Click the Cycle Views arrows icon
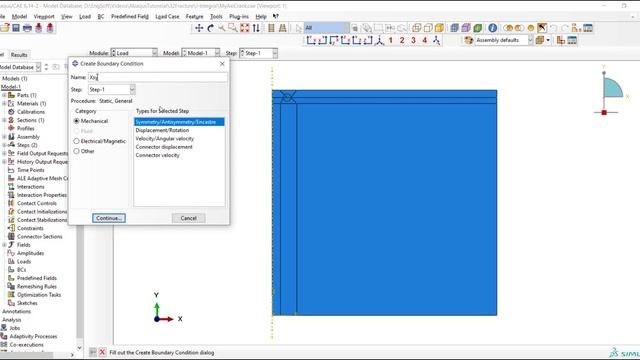 coord(256,28)
